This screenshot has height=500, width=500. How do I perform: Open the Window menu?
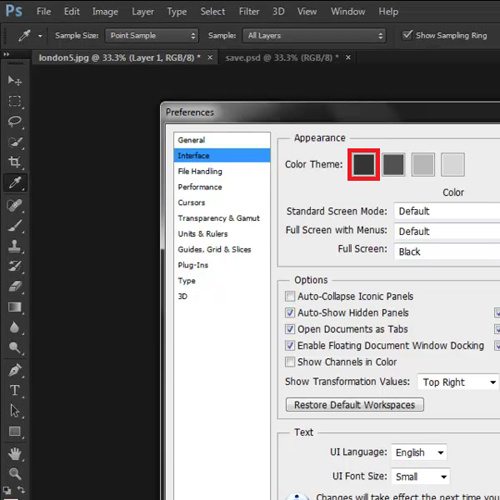(348, 12)
